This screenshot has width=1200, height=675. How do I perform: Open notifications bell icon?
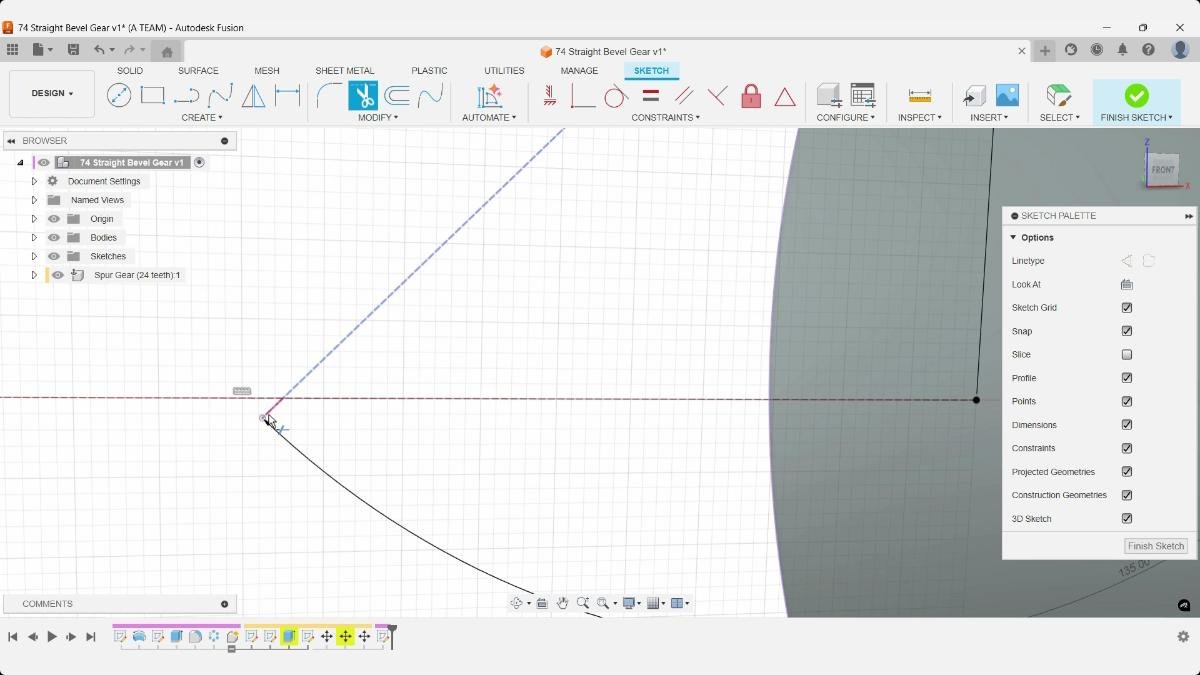(x=1122, y=50)
